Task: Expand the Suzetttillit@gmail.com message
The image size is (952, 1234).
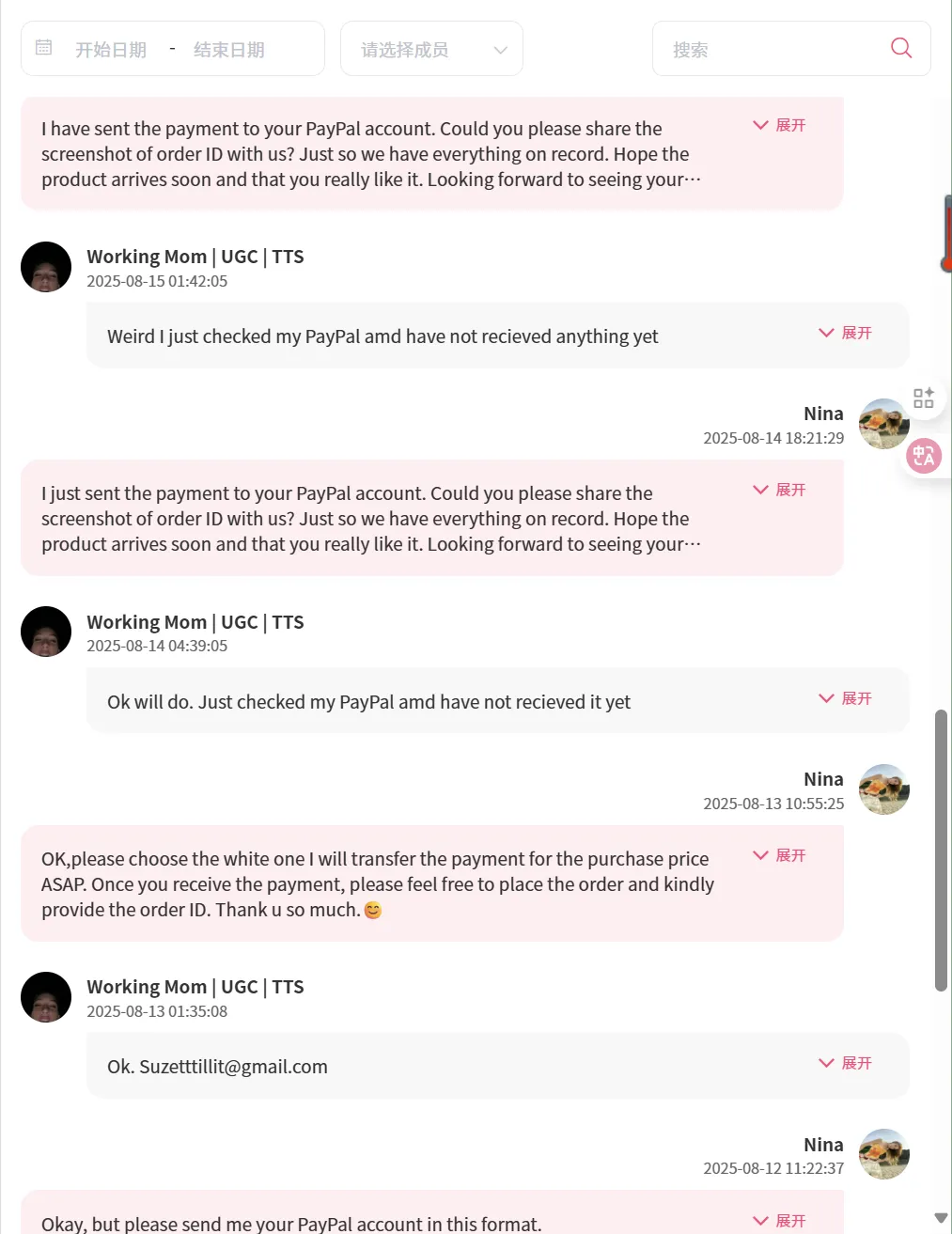Action: (x=845, y=1063)
